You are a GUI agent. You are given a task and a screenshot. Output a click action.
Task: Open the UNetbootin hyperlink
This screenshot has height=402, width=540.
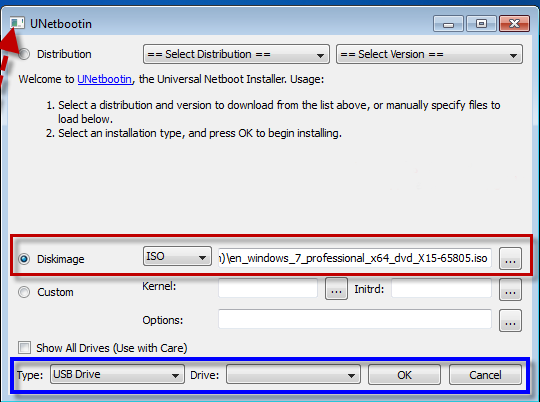click(104, 79)
